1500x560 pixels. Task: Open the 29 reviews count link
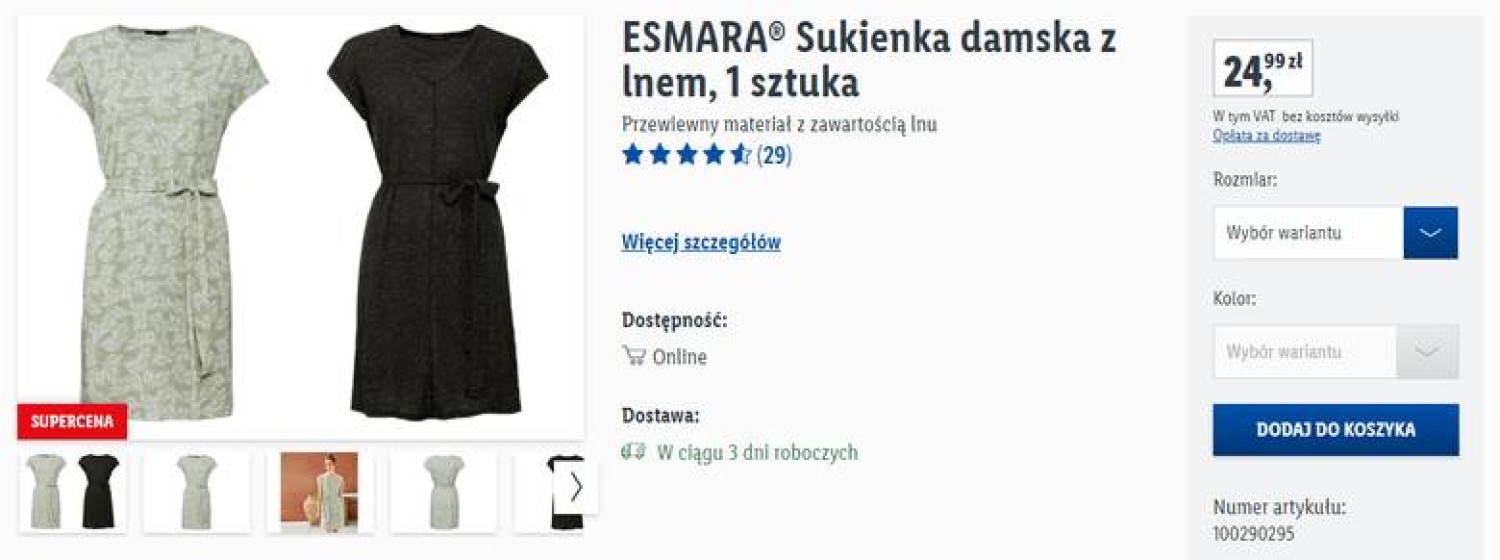(774, 155)
